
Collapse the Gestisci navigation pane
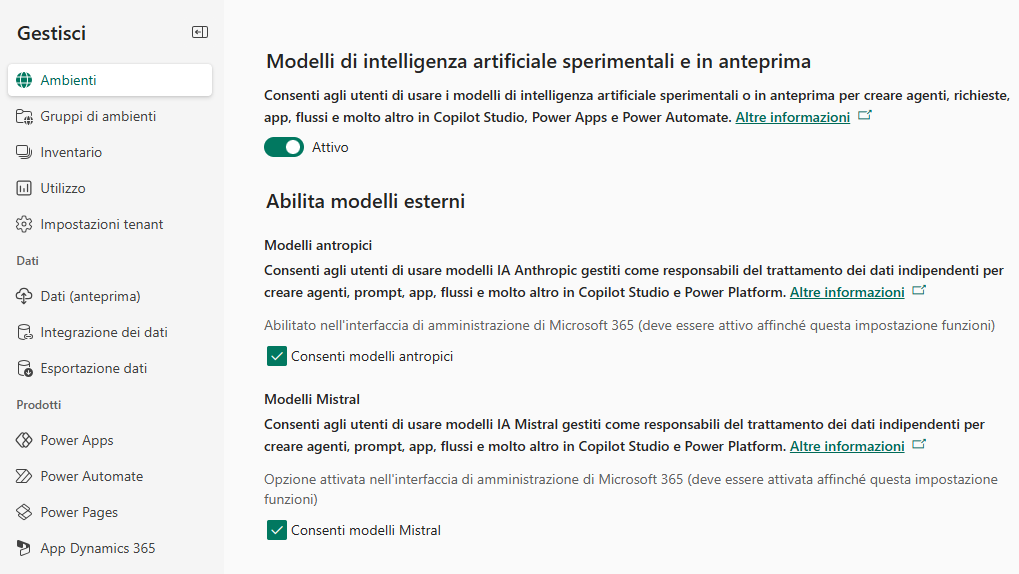point(200,33)
